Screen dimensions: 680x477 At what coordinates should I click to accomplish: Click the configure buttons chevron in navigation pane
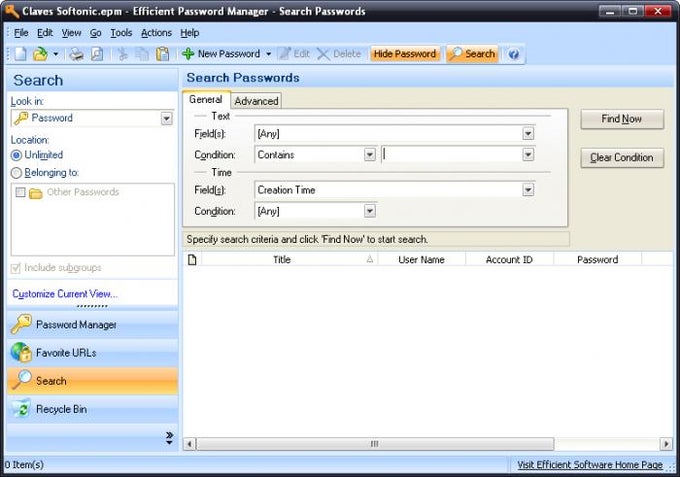tap(169, 438)
